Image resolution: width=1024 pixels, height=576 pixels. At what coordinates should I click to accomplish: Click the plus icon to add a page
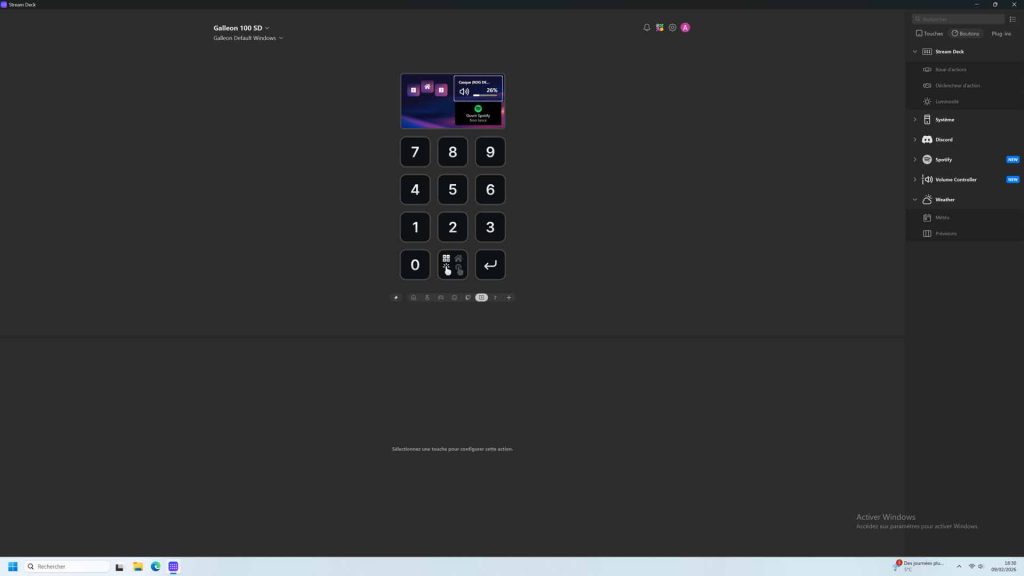pyautogui.click(x=509, y=297)
